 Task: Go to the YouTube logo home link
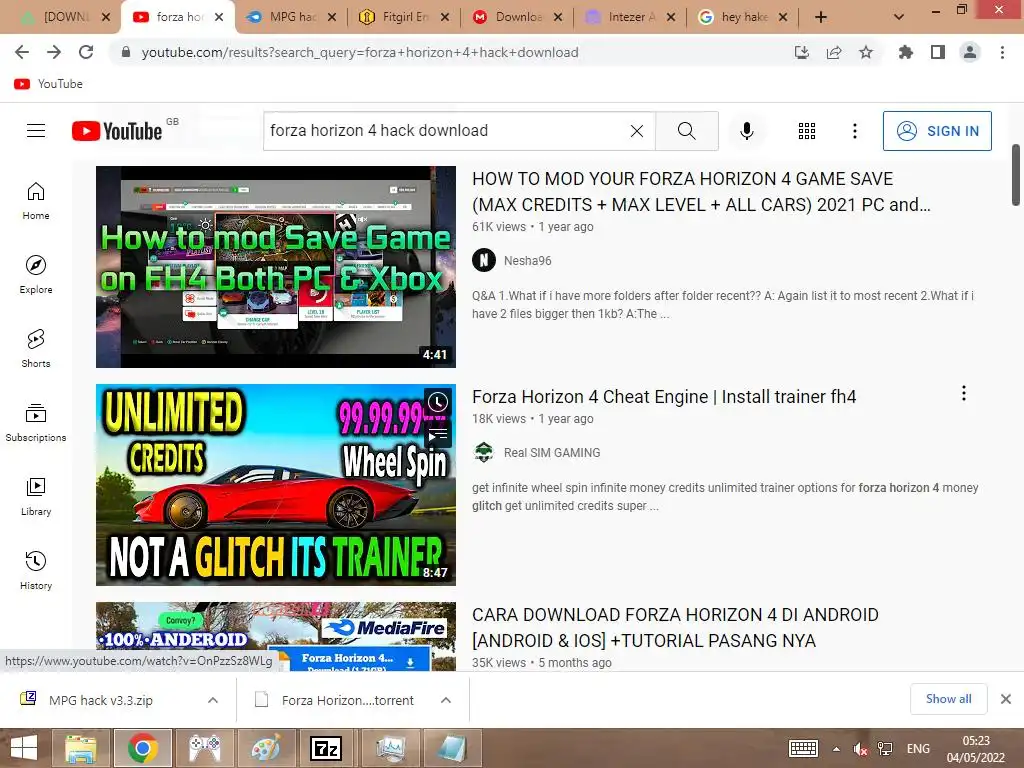(117, 131)
